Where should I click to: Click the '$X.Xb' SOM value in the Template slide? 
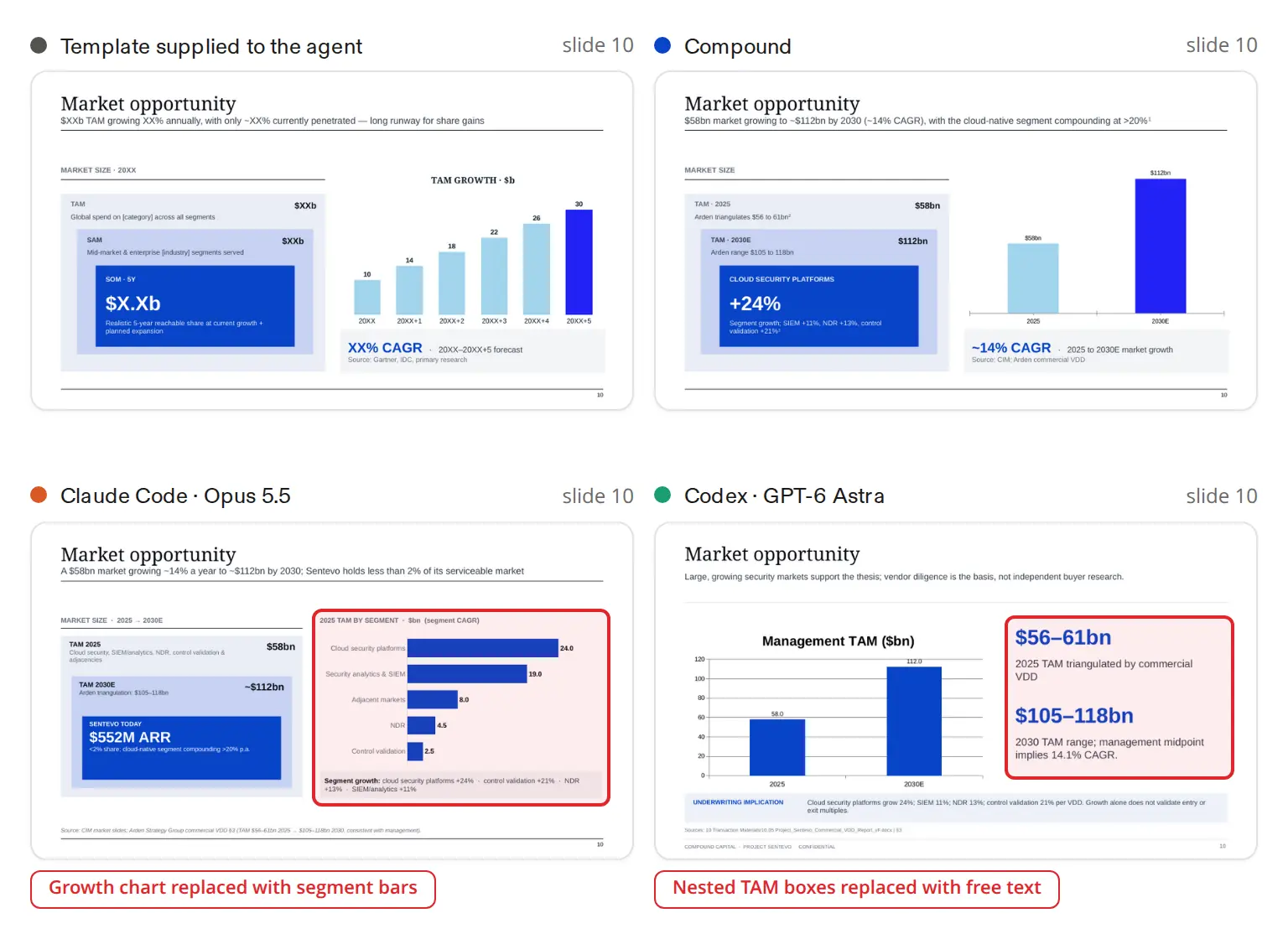point(132,303)
